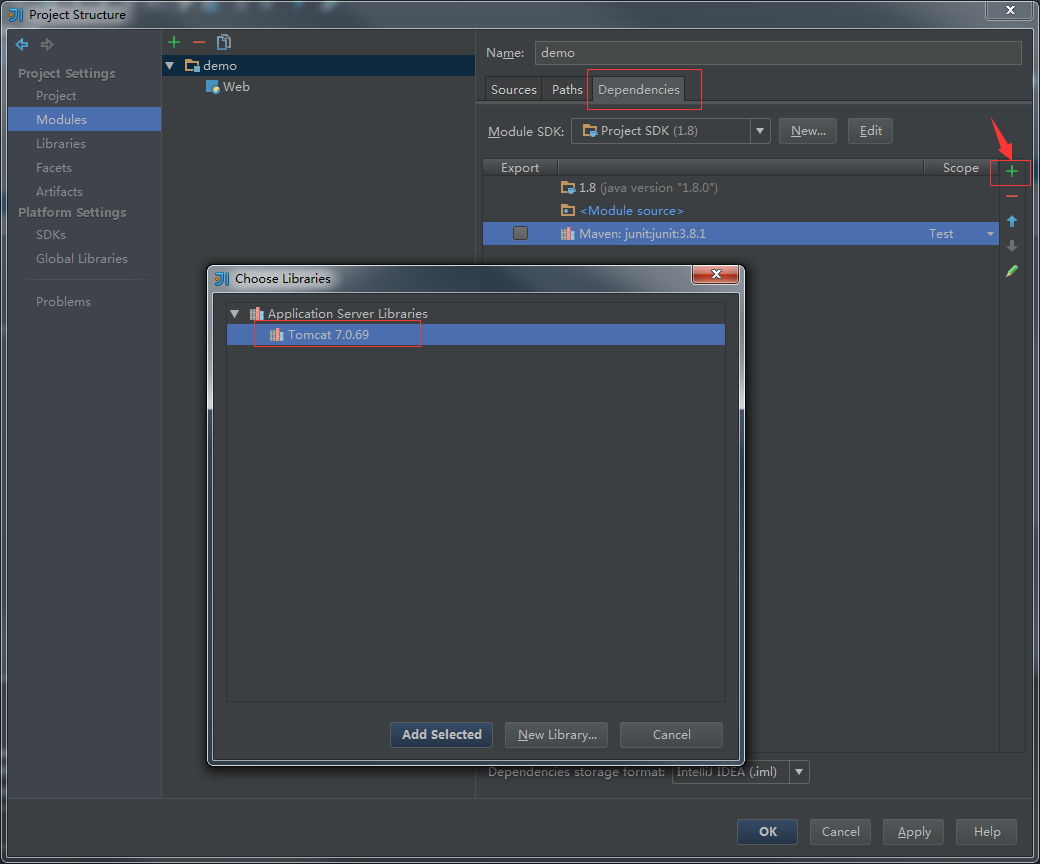This screenshot has width=1040, height=864.
Task: Click the Scope column header
Action: pyautogui.click(x=960, y=168)
